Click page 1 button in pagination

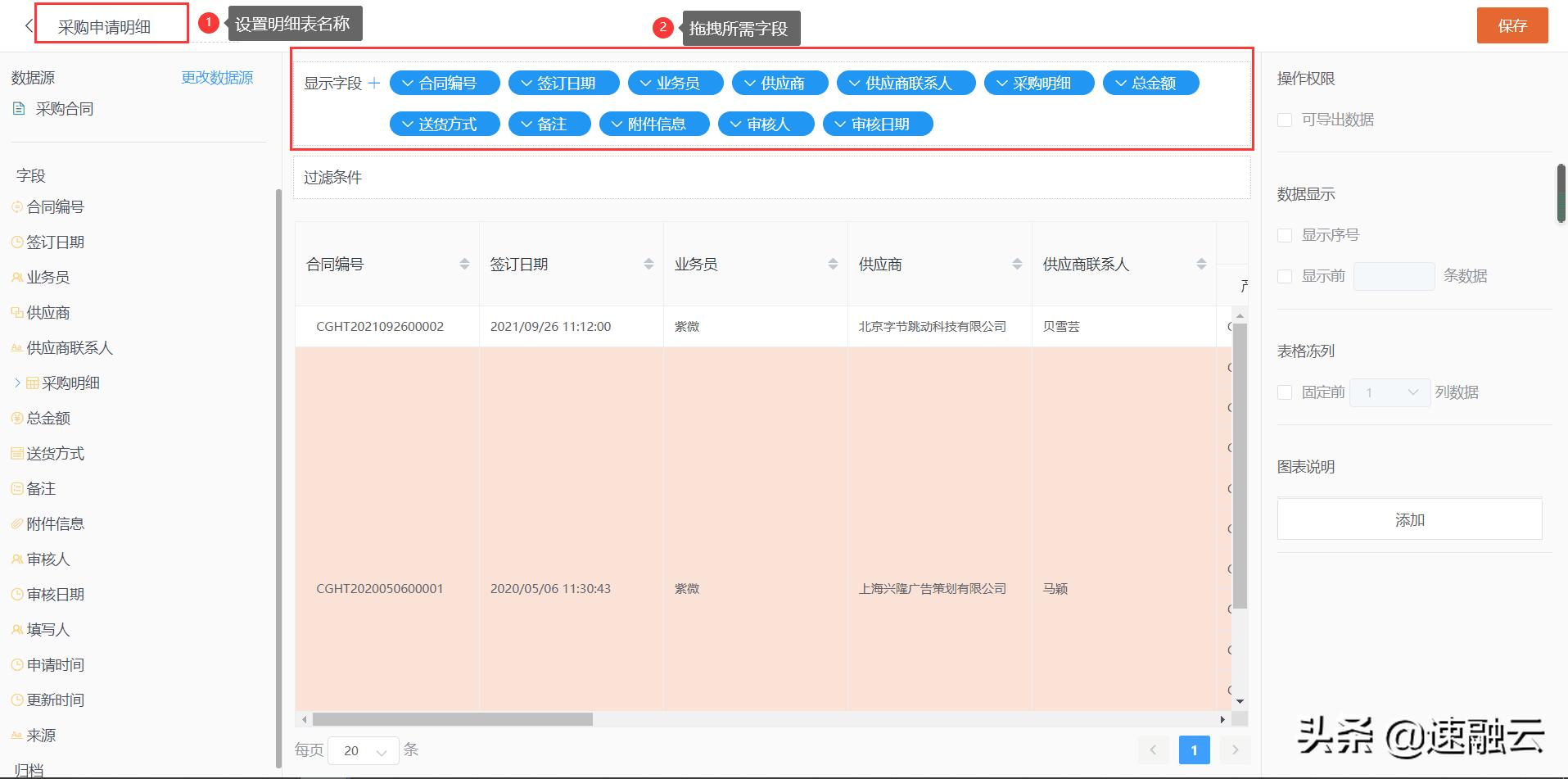[1194, 750]
